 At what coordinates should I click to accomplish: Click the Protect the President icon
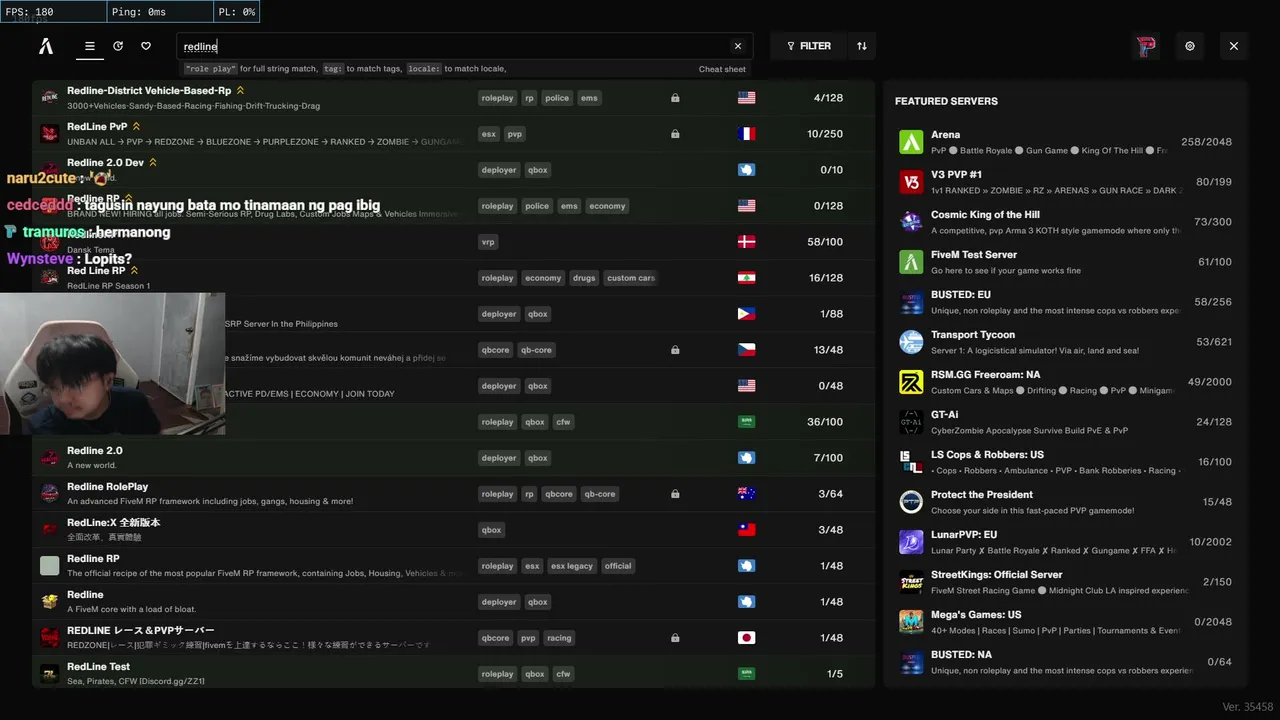point(911,502)
